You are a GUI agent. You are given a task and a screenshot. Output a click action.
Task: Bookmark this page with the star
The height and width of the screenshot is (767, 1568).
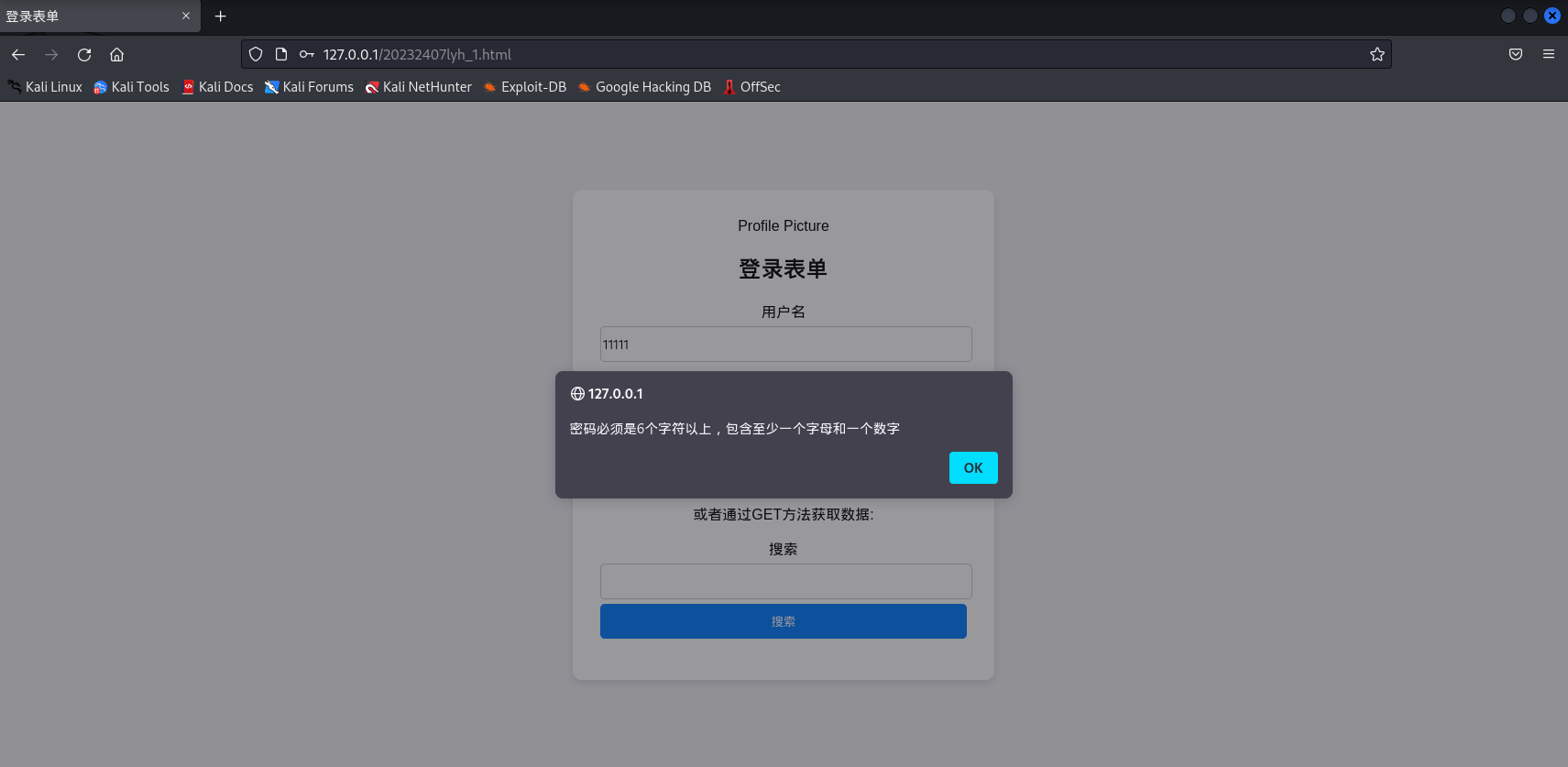click(x=1376, y=55)
